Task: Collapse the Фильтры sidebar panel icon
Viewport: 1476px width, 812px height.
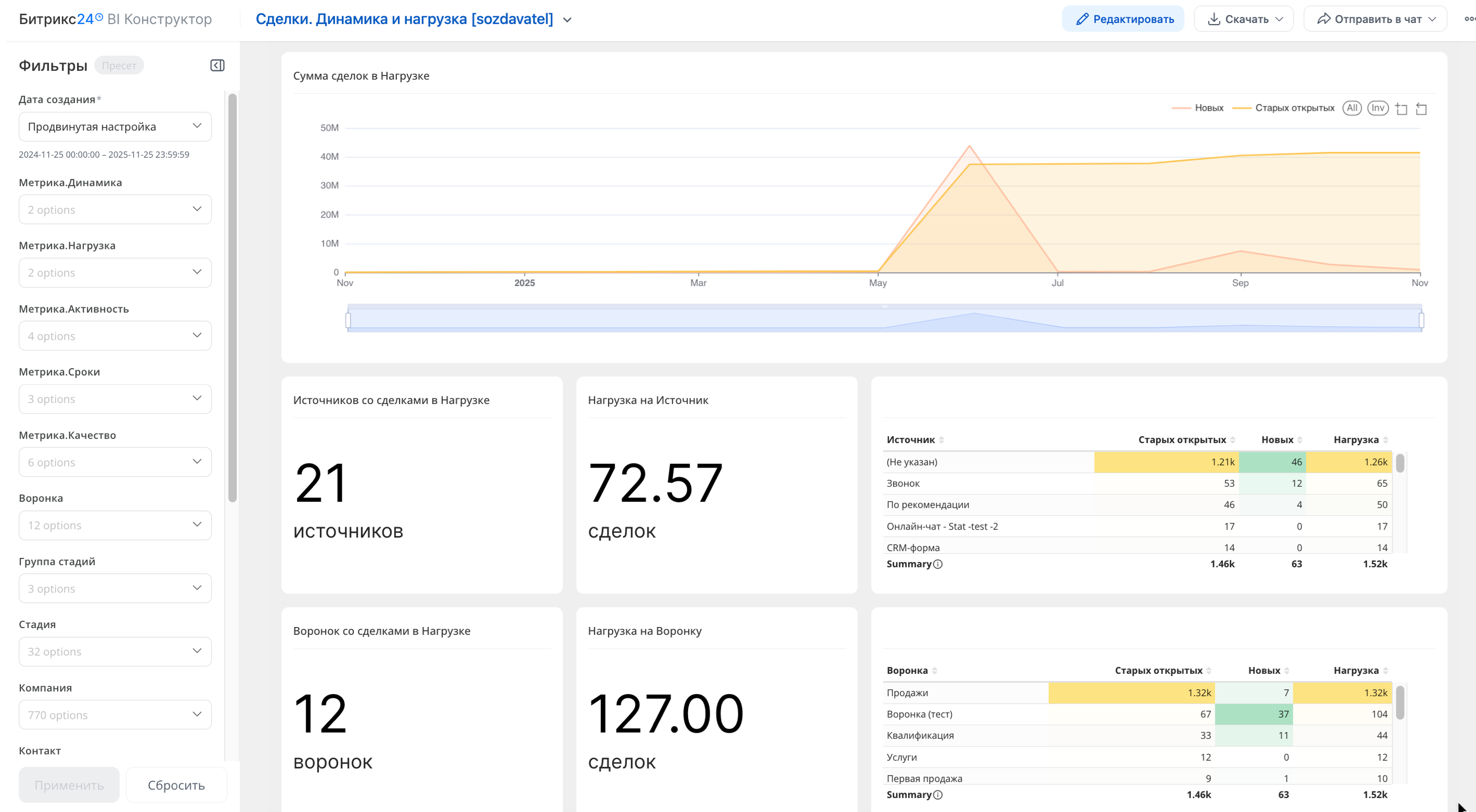Action: (217, 65)
